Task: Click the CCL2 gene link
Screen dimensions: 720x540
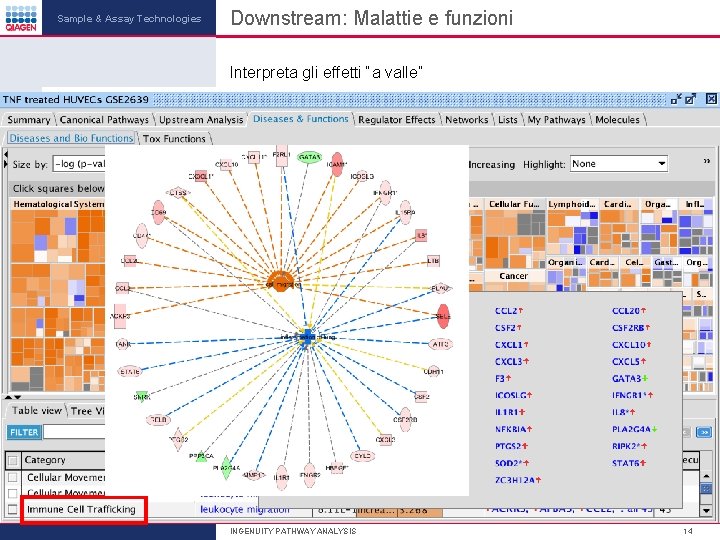Action: (506, 311)
